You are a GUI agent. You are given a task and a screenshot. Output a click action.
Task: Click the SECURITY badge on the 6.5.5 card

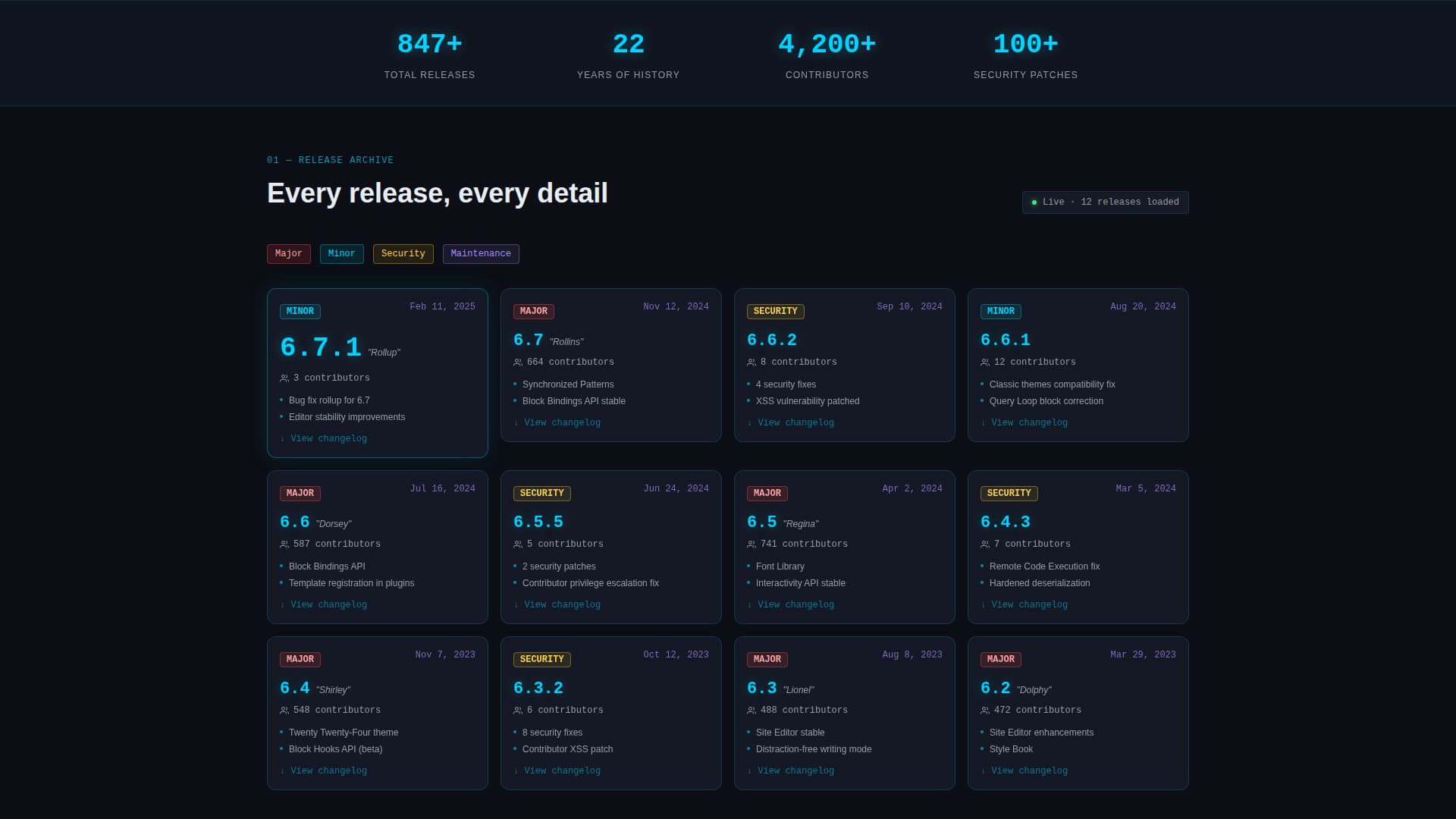coord(542,493)
